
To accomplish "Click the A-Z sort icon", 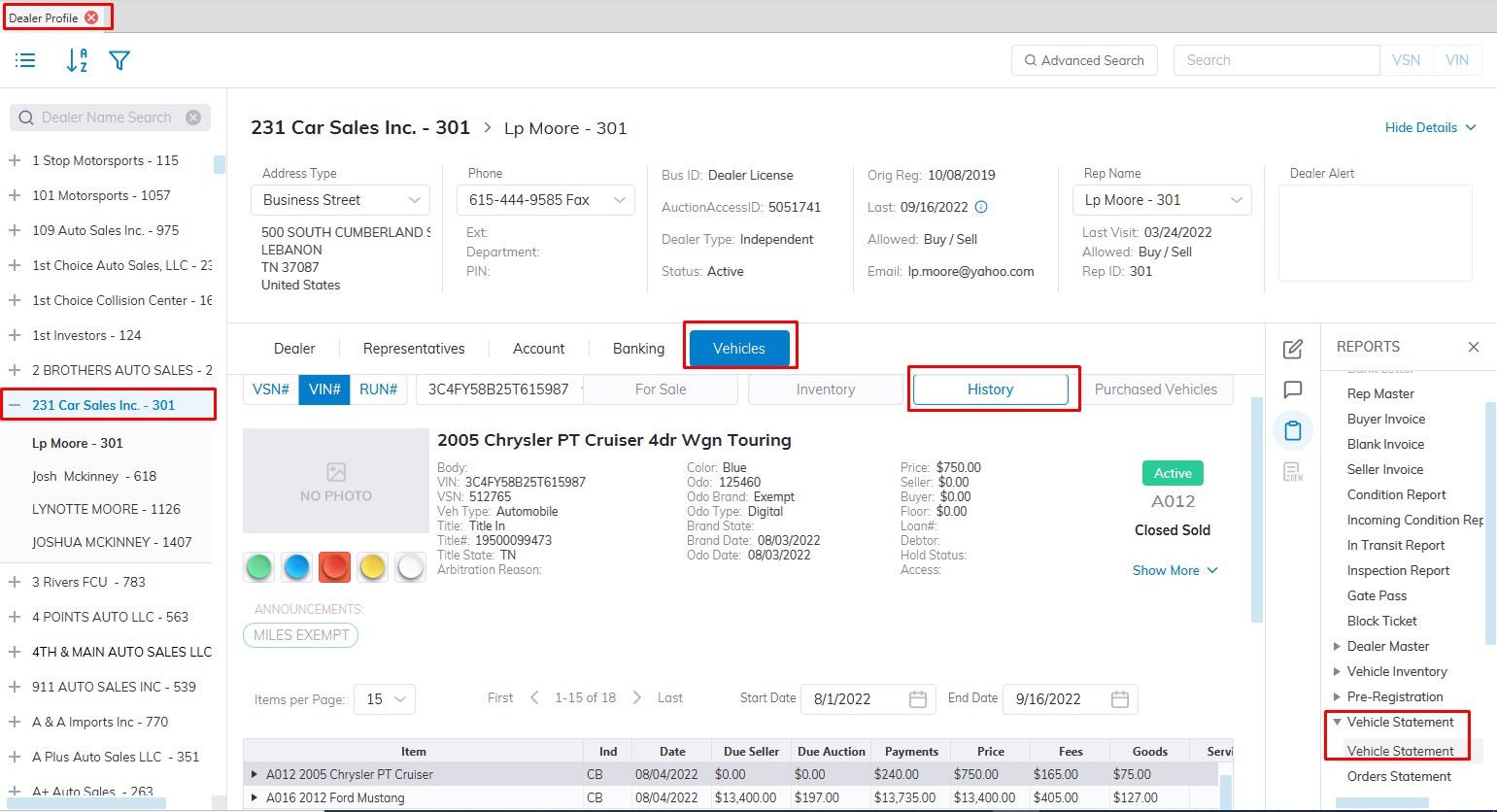I will click(x=77, y=60).
